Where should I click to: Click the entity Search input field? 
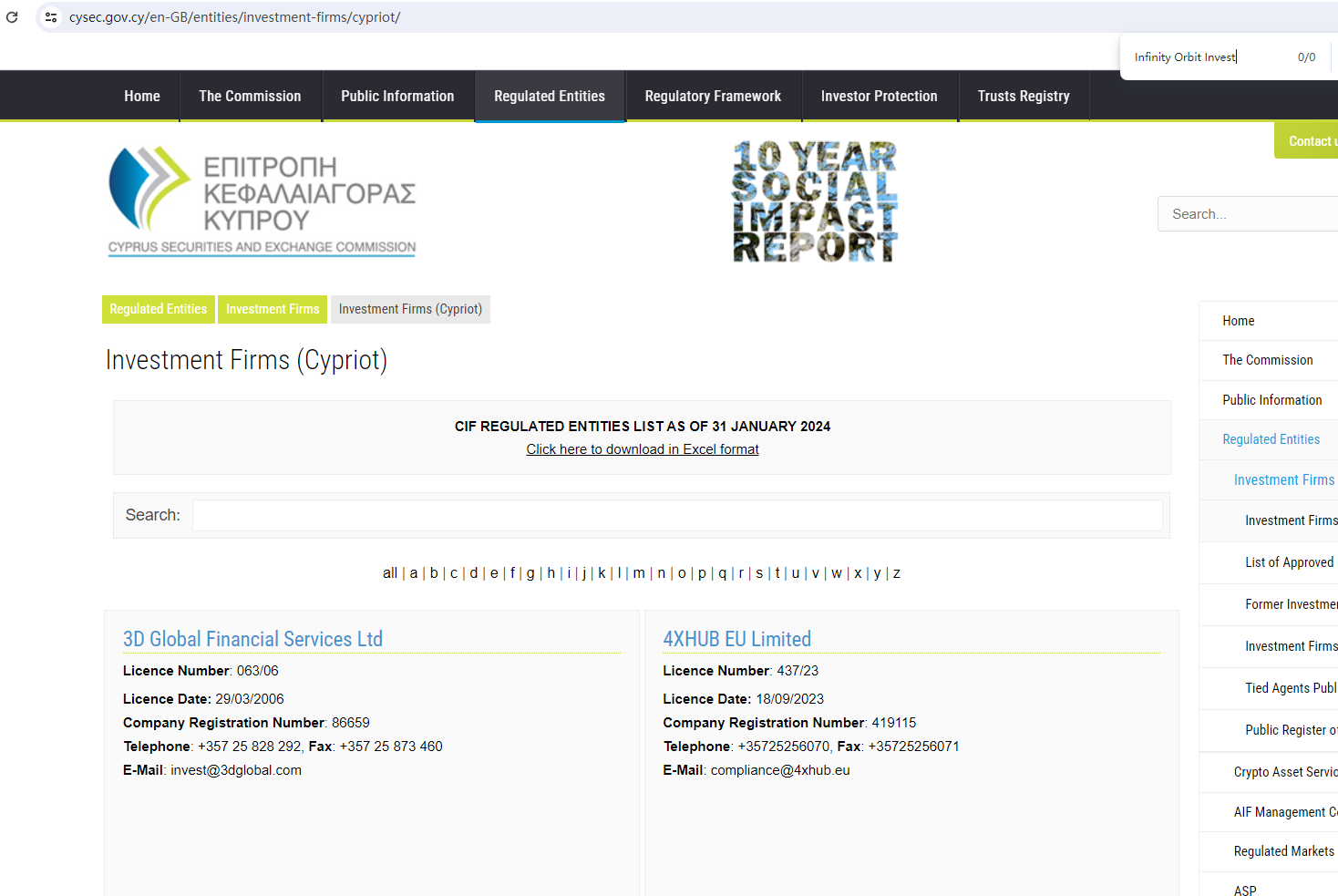tap(676, 515)
